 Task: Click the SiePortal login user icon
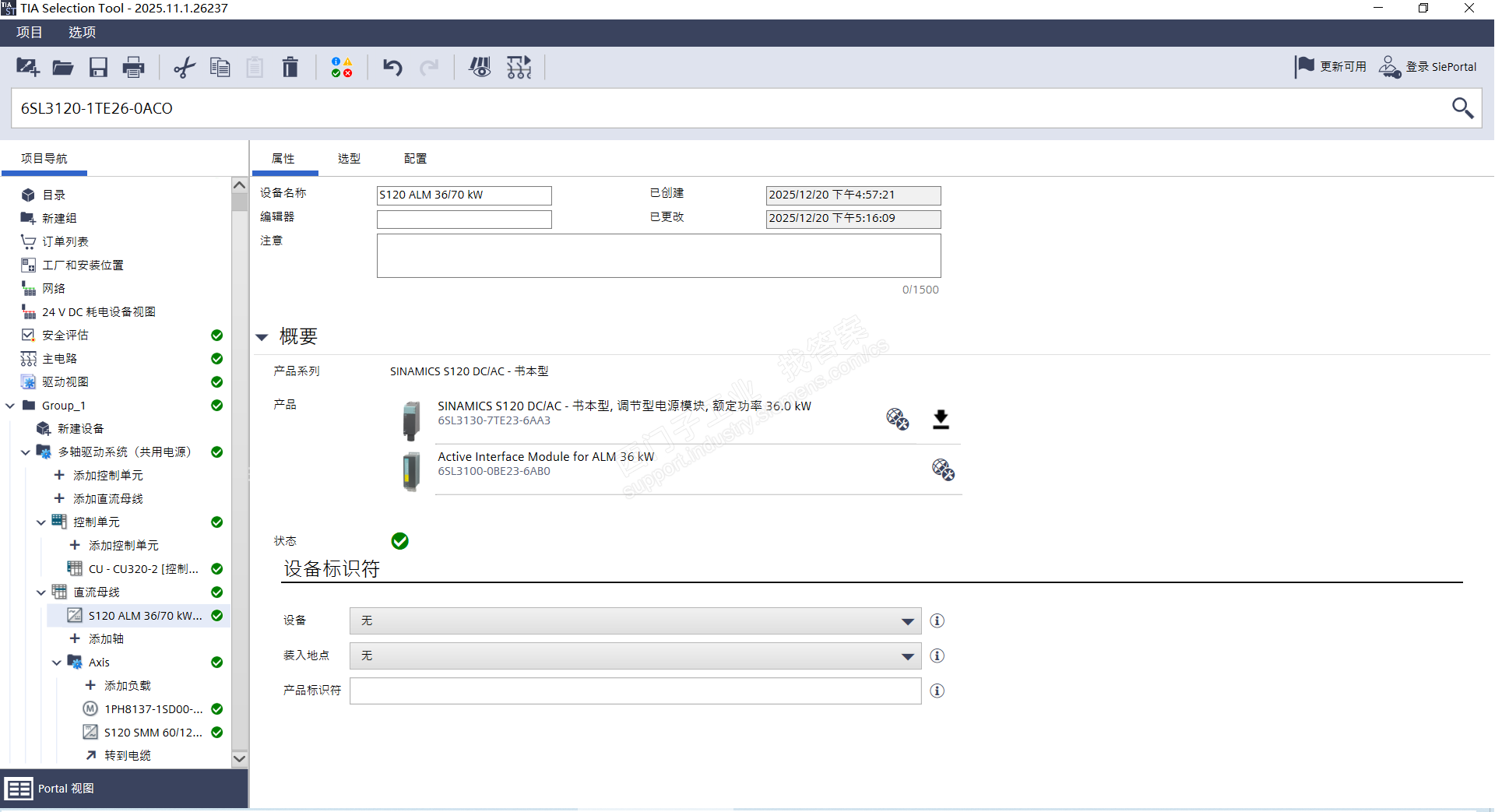[x=1390, y=67]
